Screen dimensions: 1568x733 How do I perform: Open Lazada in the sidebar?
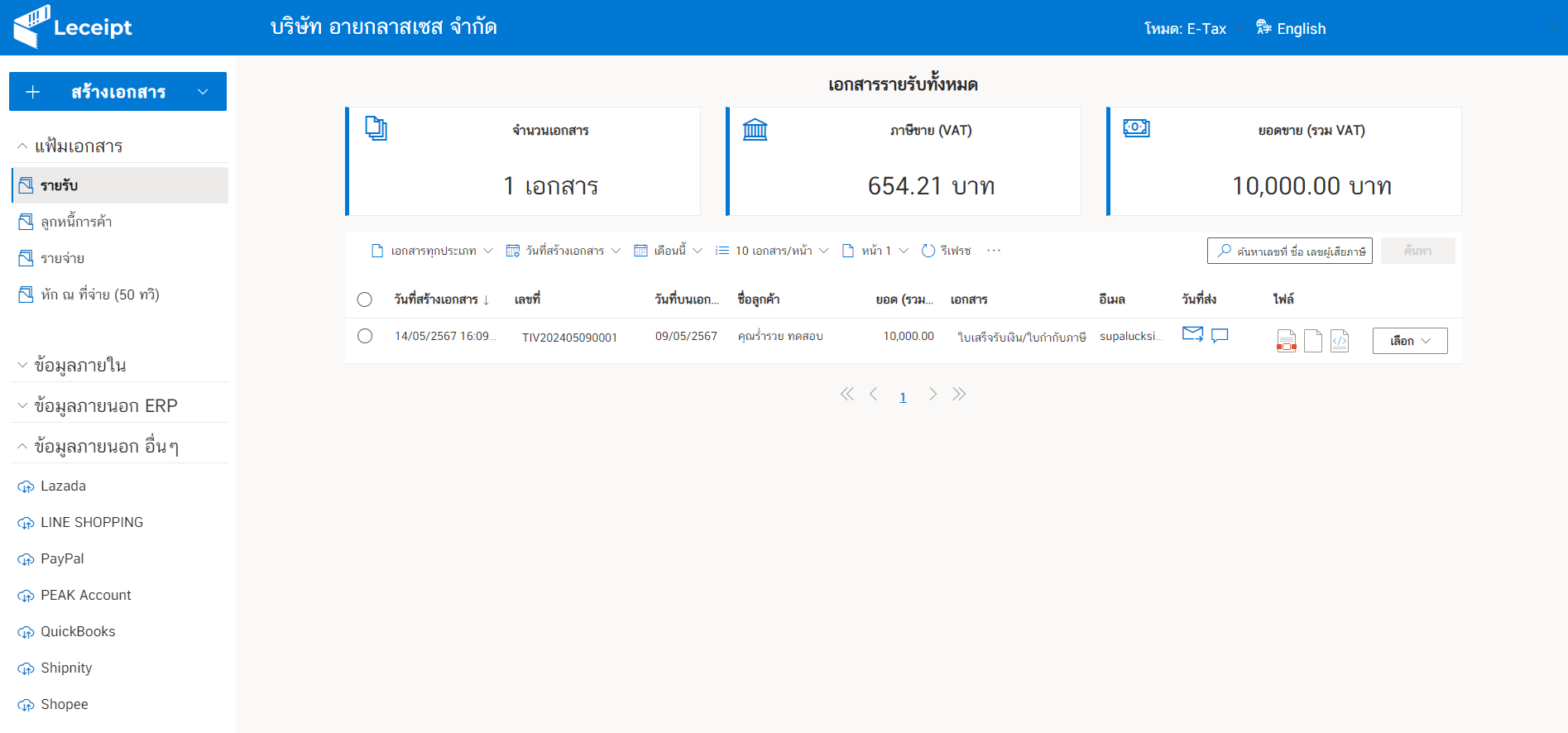click(63, 486)
